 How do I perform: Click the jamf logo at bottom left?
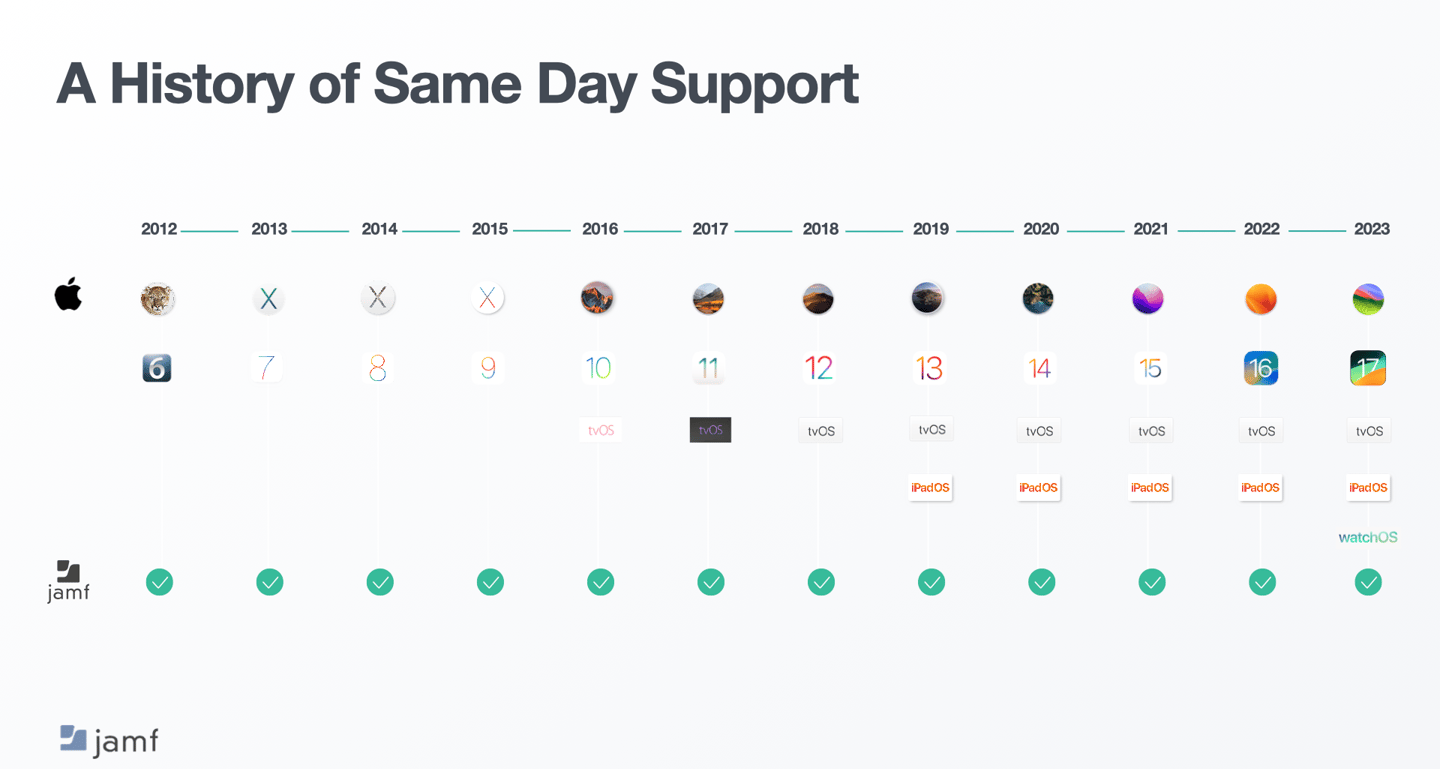[109, 740]
